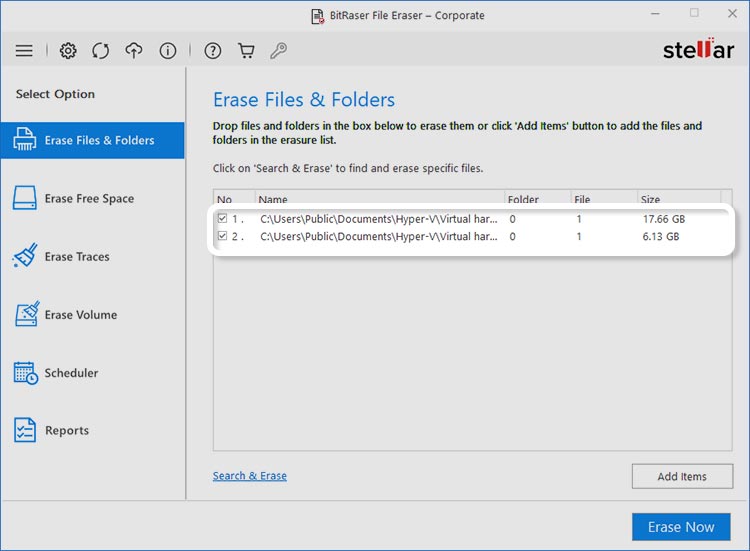Click the shopping cart buy icon
This screenshot has height=551, width=750.
coord(246,50)
